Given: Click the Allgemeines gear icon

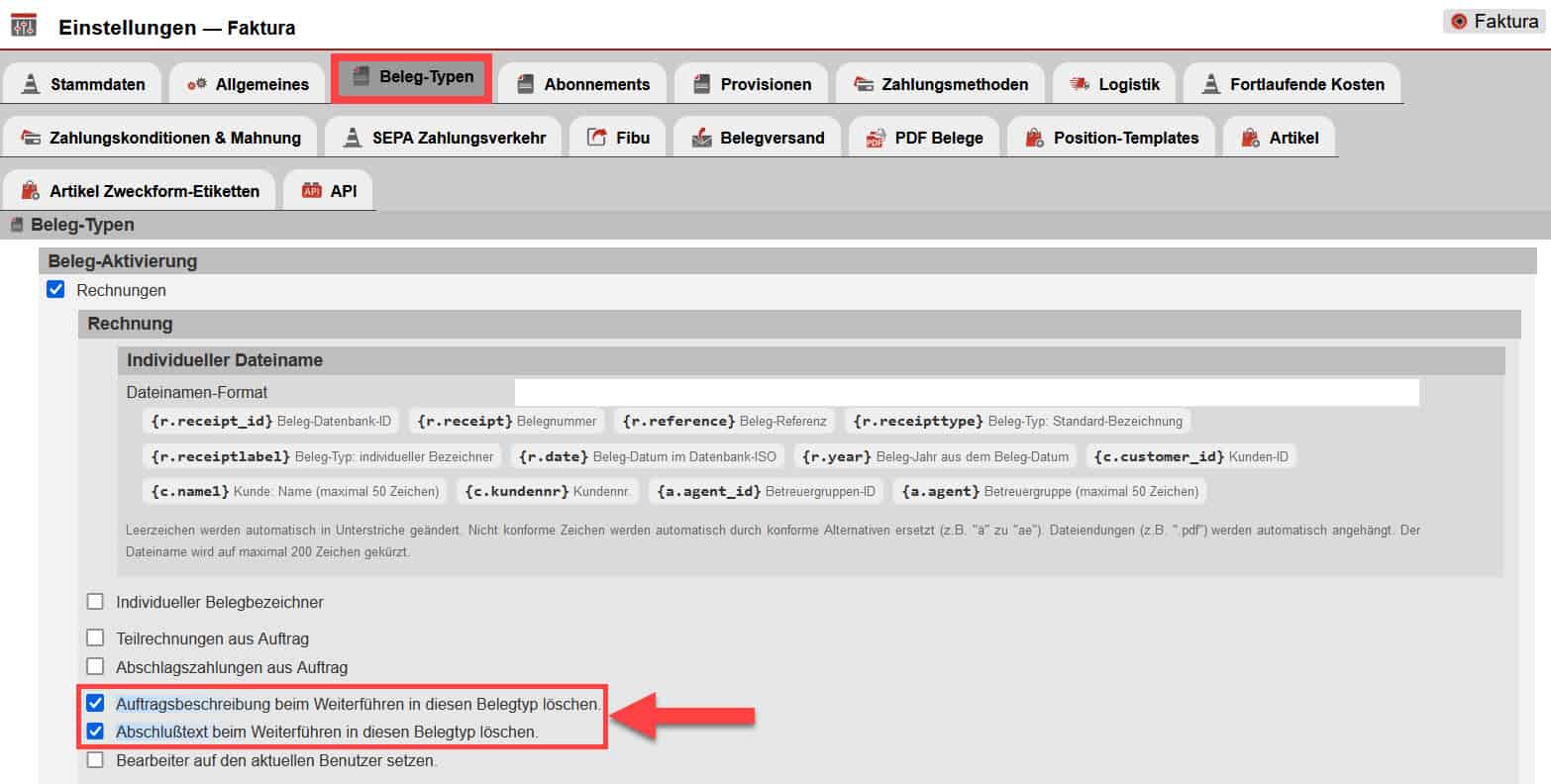Looking at the screenshot, I should tap(196, 84).
